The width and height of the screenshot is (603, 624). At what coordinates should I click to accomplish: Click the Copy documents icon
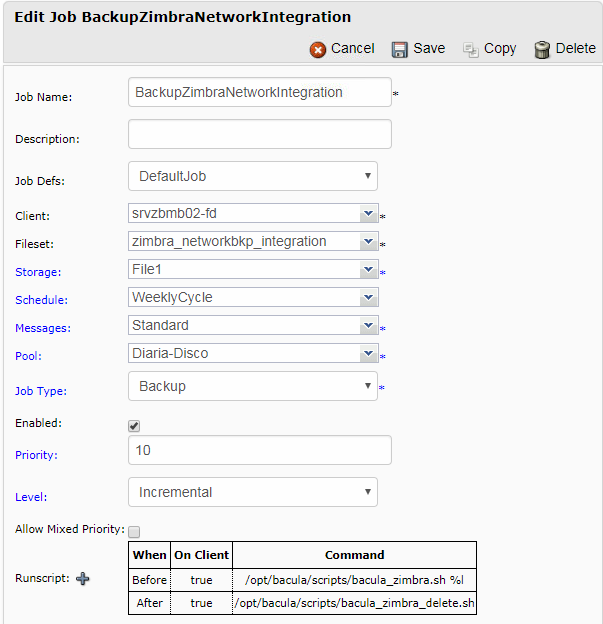[470, 50]
